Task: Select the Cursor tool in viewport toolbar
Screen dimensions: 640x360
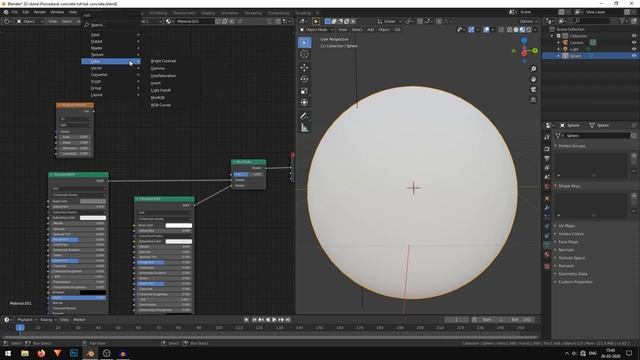Action: (304, 54)
